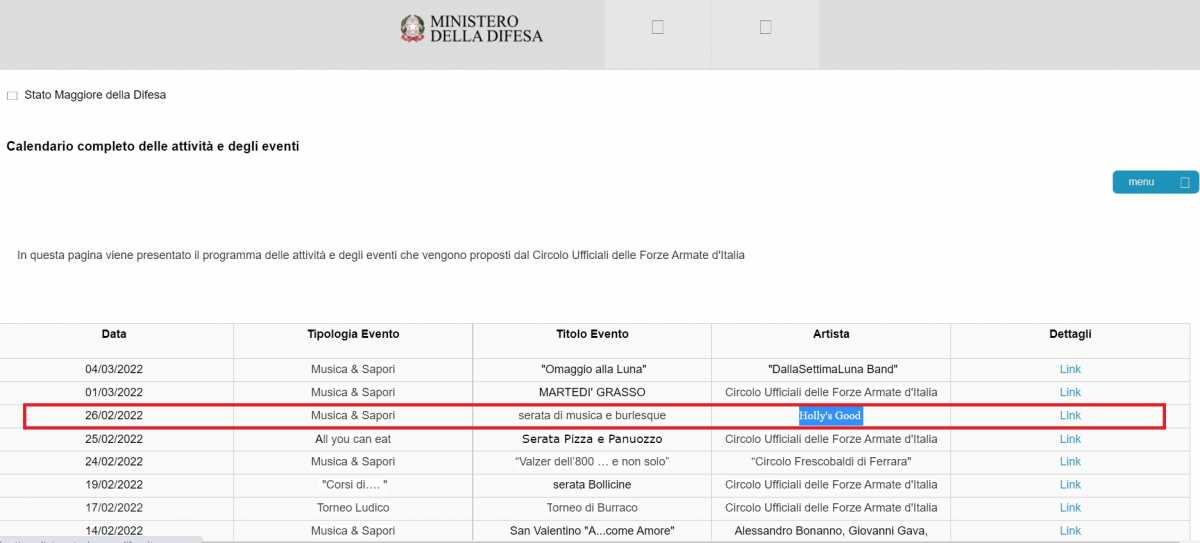Screen dimensions: 1200x543
Task: Open Link for Serata Pizza e Panuozzo
Action: [1070, 439]
